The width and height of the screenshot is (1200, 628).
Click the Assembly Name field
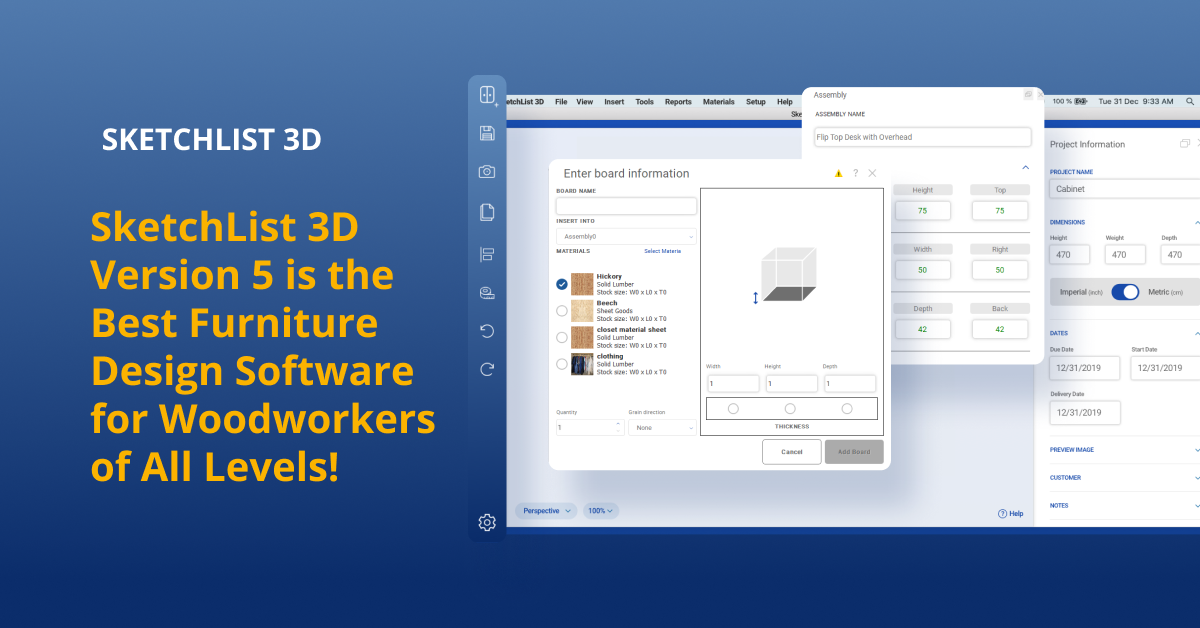click(922, 137)
